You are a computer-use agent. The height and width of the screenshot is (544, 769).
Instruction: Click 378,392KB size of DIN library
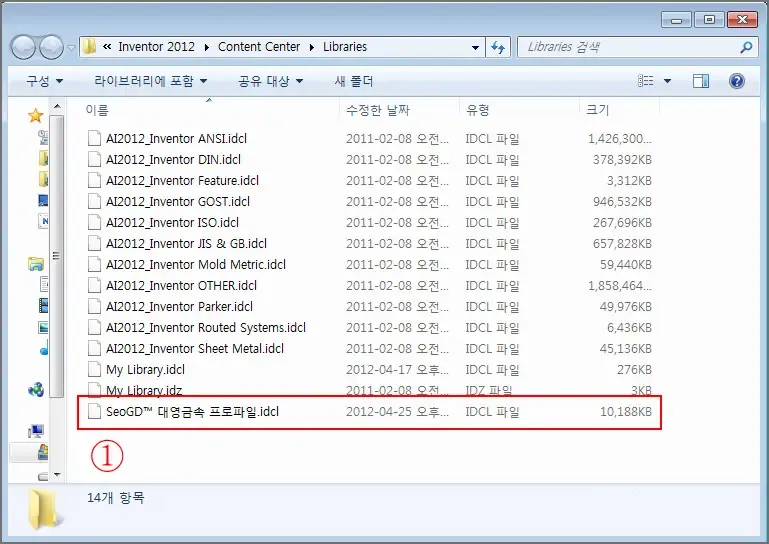coord(622,160)
